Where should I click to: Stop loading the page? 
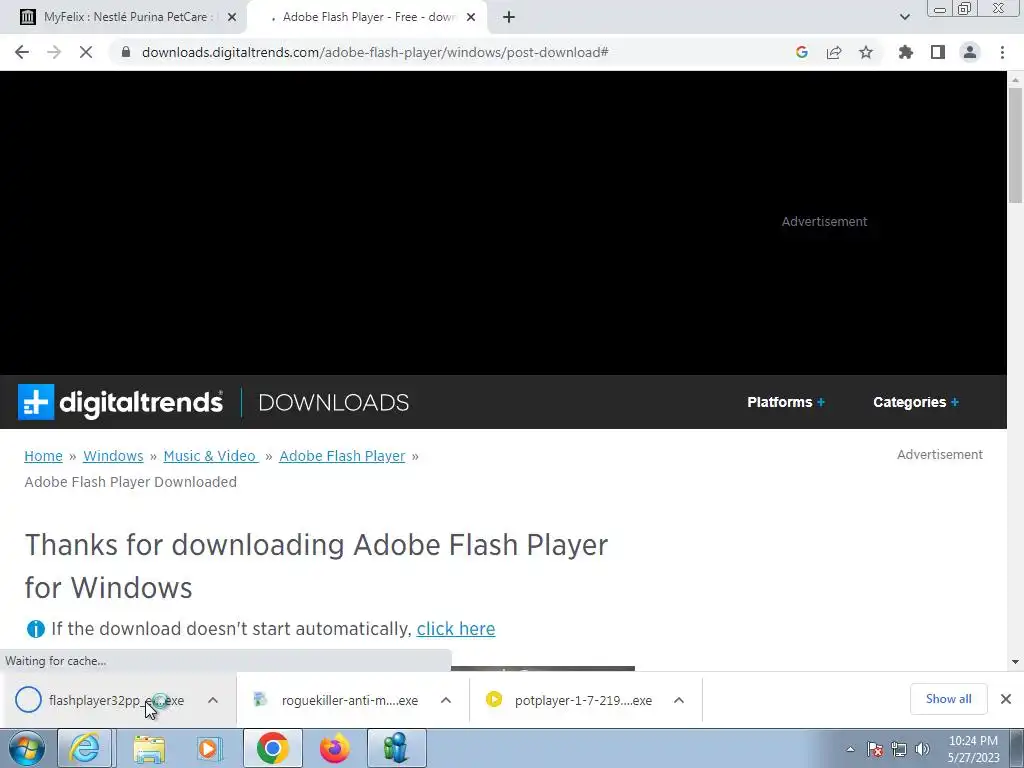click(x=86, y=52)
